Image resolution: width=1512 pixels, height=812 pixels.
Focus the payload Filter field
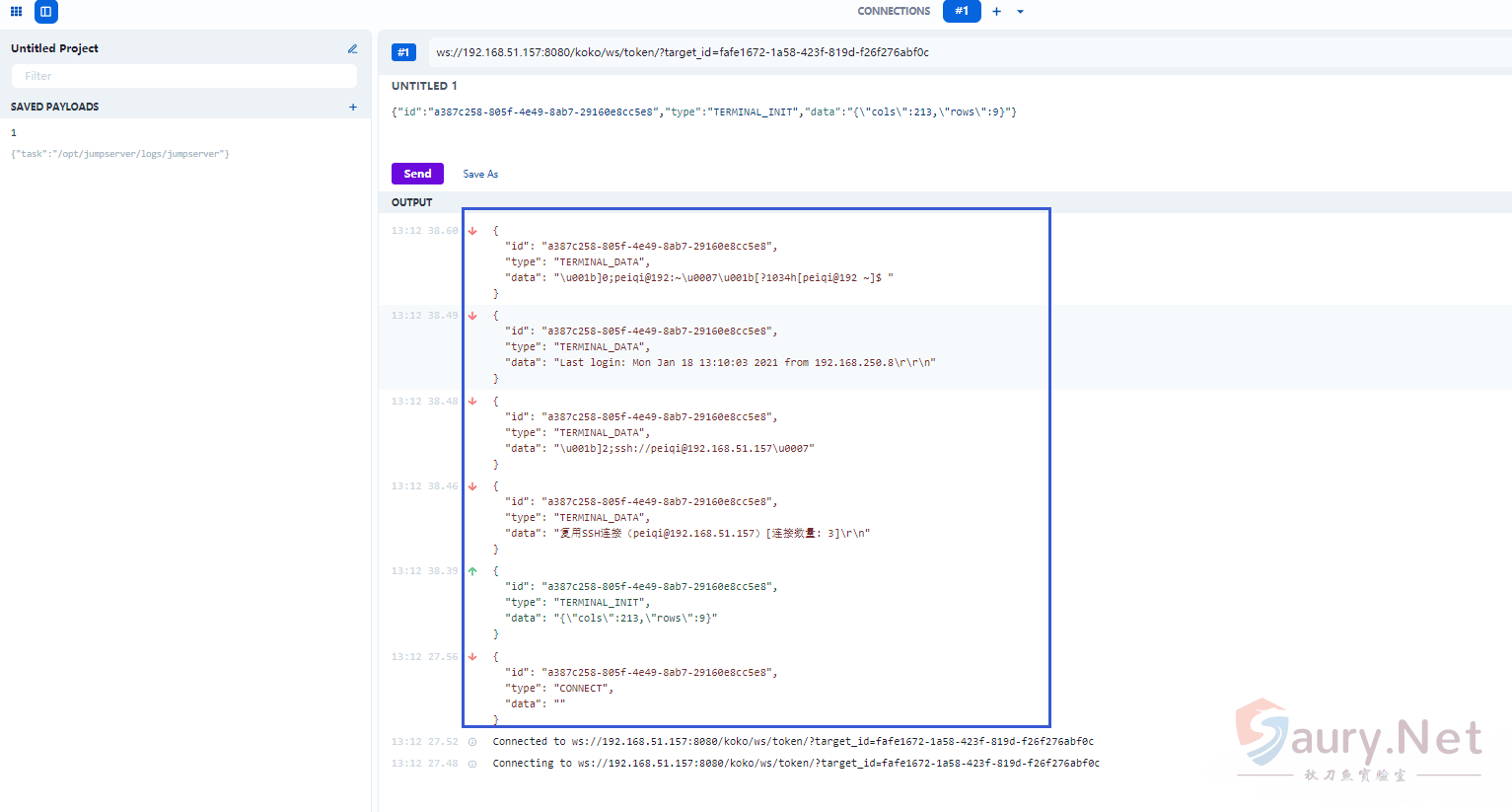[184, 76]
